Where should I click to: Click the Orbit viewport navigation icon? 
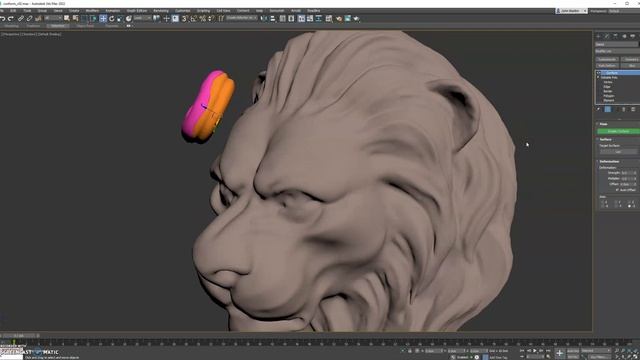click(630, 357)
